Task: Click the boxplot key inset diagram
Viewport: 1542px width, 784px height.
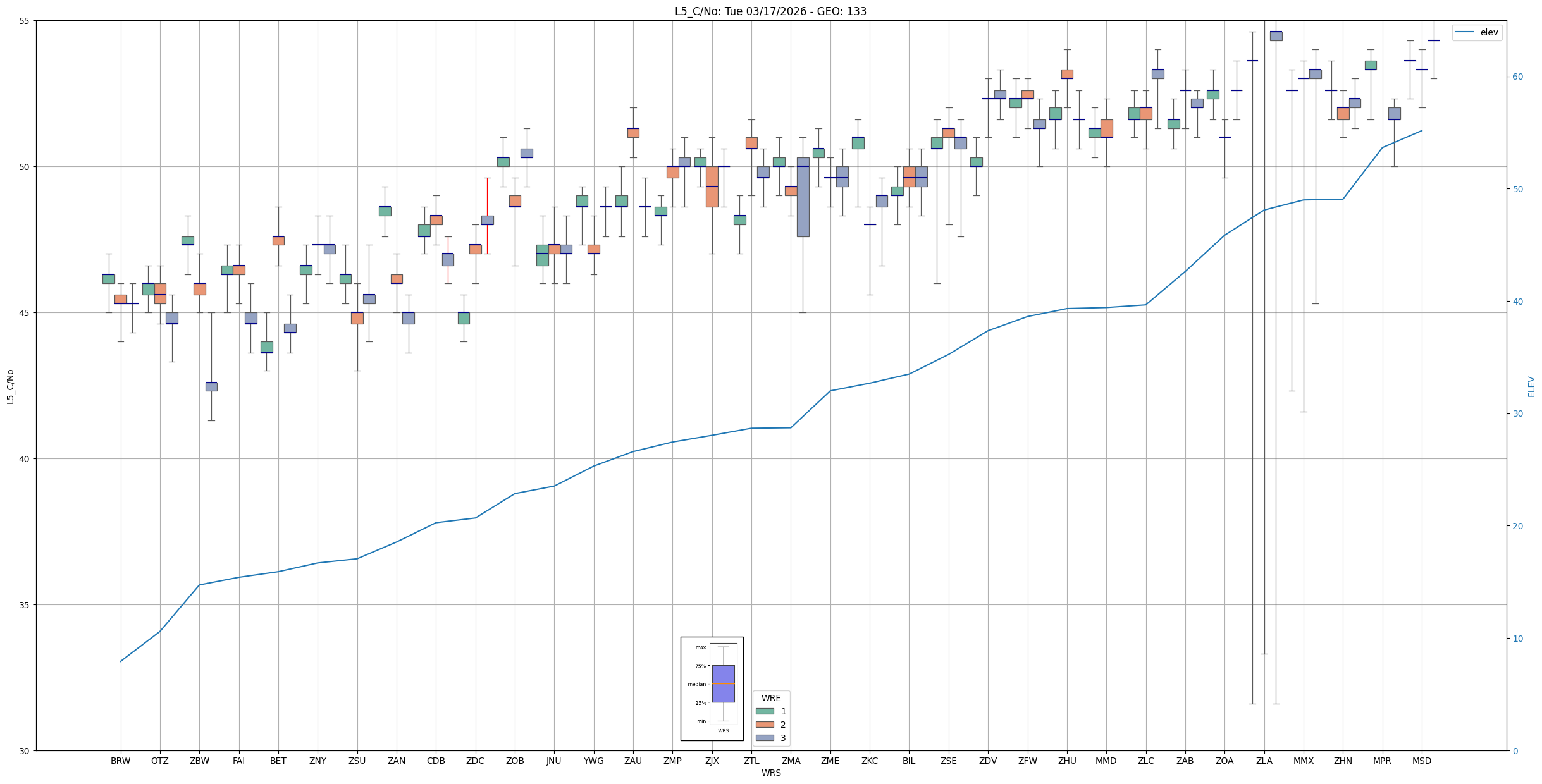Action: tap(712, 689)
